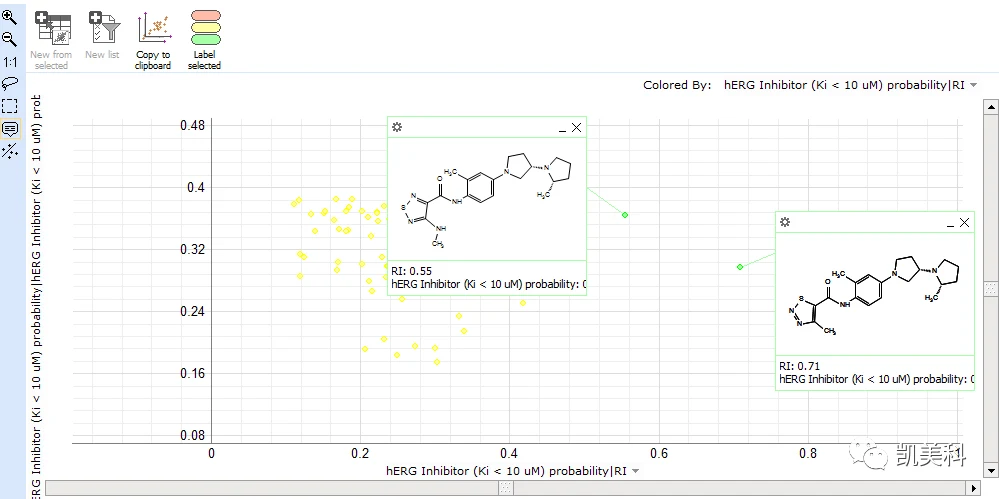Close the RI 0.71 structure card
This screenshot has width=999, height=499.
coord(965,222)
